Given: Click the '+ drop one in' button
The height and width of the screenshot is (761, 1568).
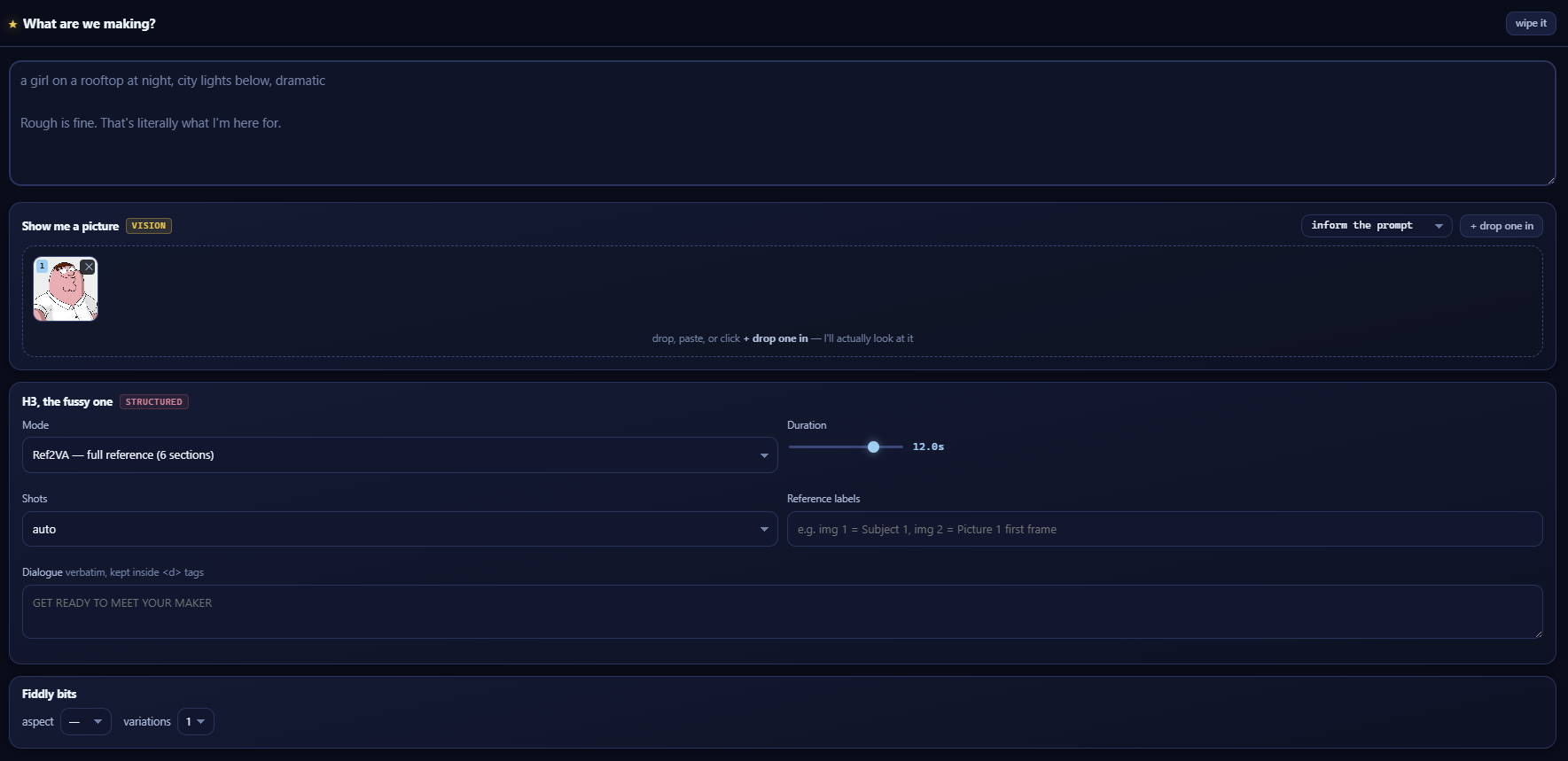Looking at the screenshot, I should click(x=1502, y=226).
